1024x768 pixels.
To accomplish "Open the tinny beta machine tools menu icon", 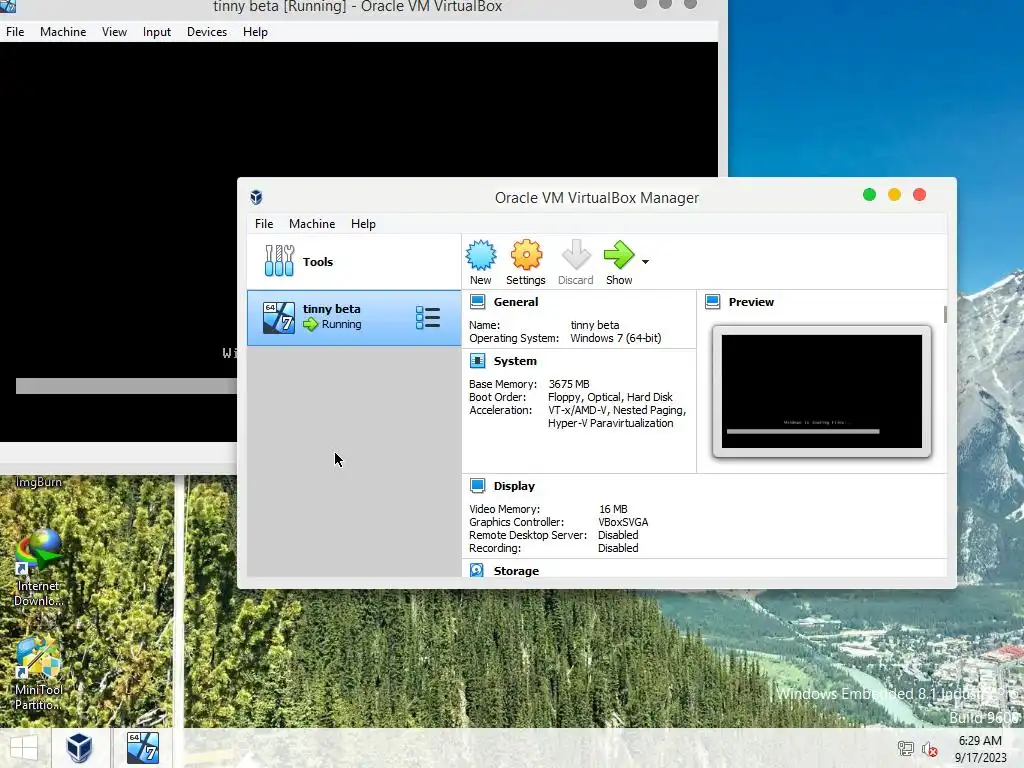I will [428, 318].
